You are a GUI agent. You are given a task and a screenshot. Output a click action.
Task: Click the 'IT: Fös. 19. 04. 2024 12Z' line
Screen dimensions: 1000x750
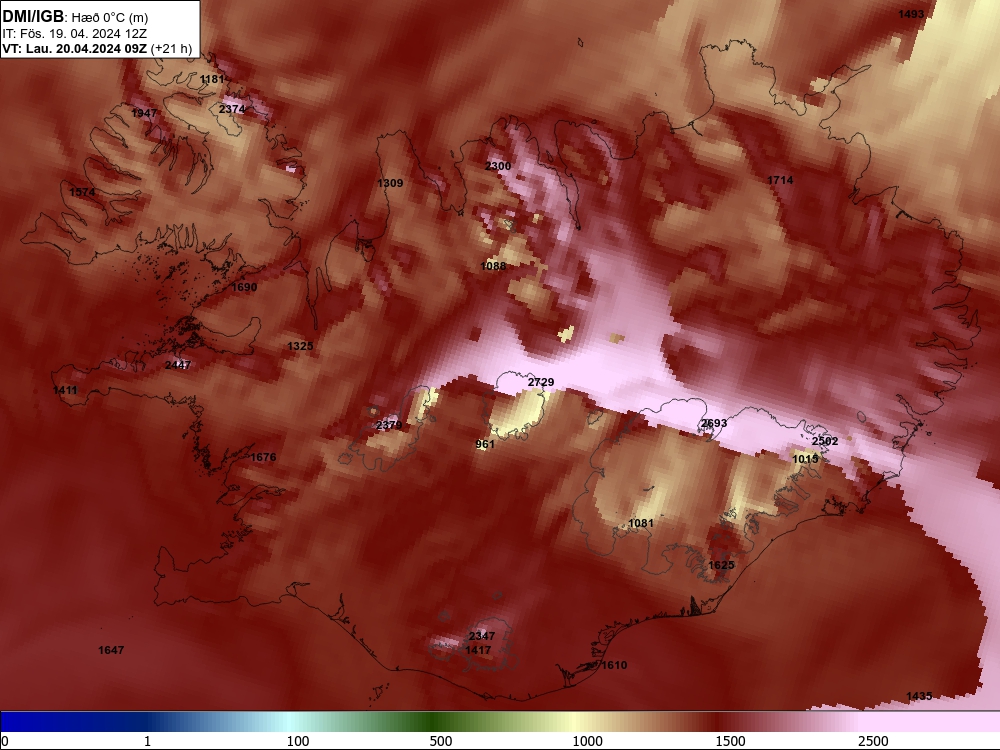[x=75, y=34]
